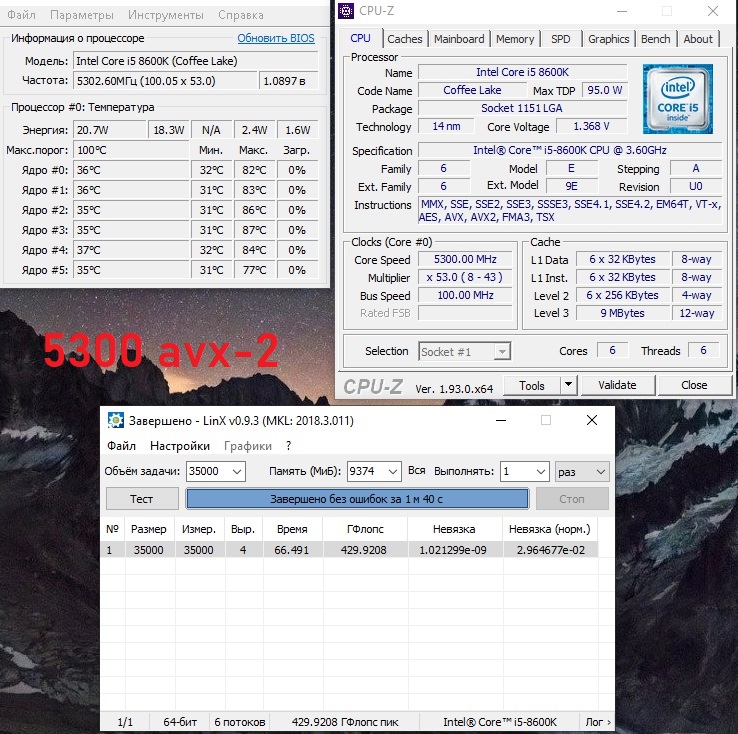Click the Intel Core i5 logo in CPU-Z
The image size is (738, 734).
tap(677, 99)
